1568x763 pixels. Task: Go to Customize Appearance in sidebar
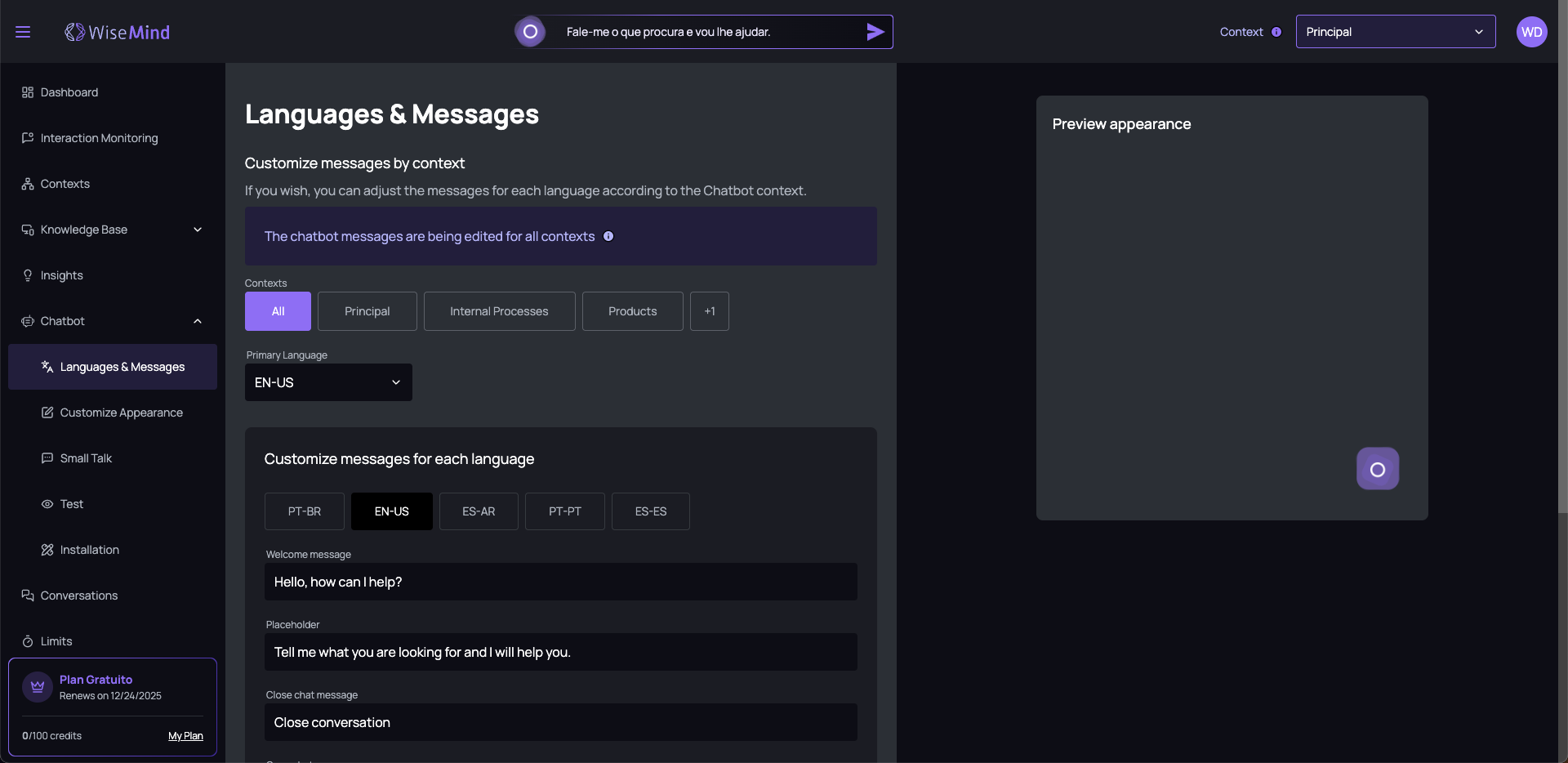pyautogui.click(x=121, y=413)
